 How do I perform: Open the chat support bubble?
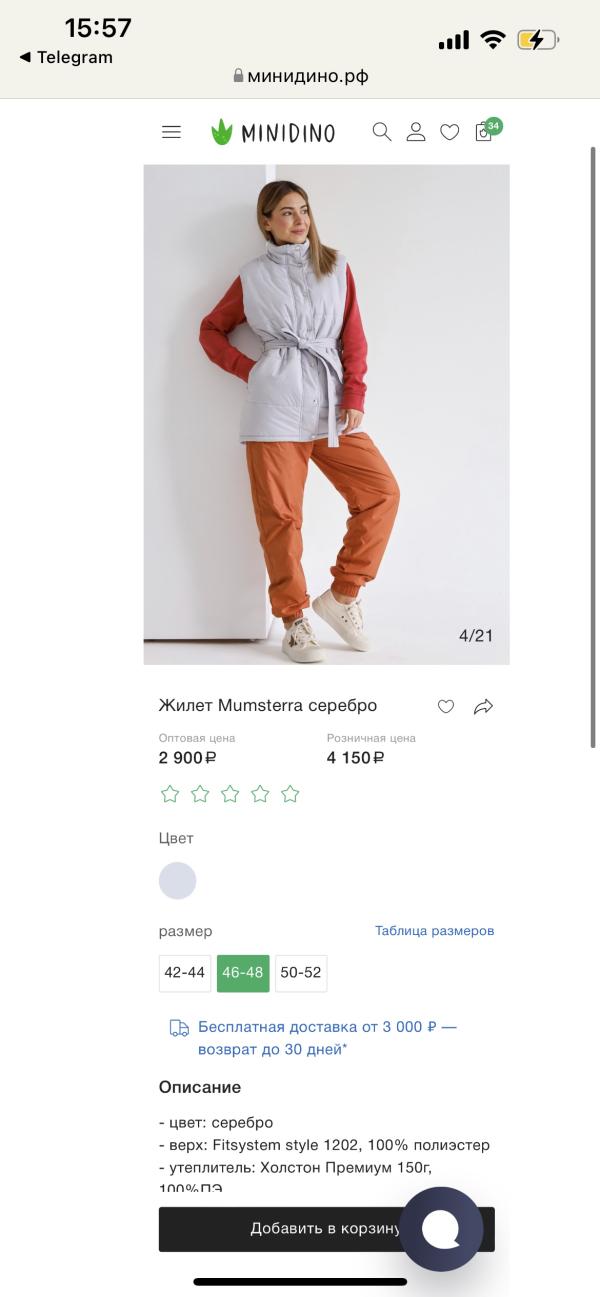tap(441, 1229)
